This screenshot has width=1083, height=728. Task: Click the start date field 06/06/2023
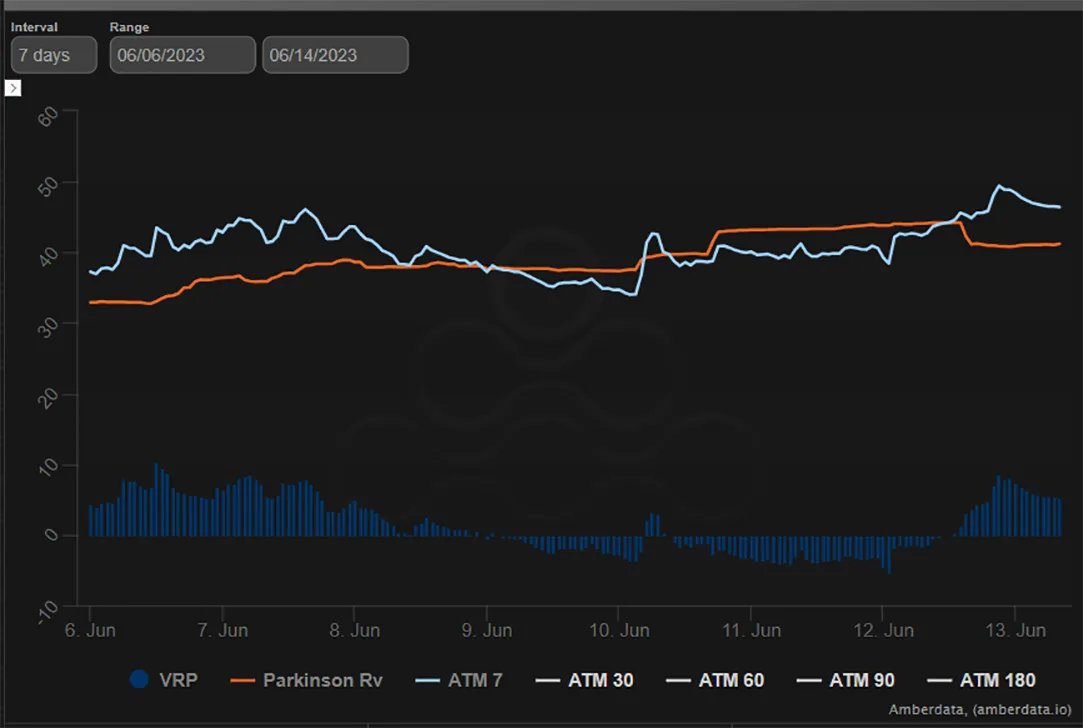pos(182,55)
